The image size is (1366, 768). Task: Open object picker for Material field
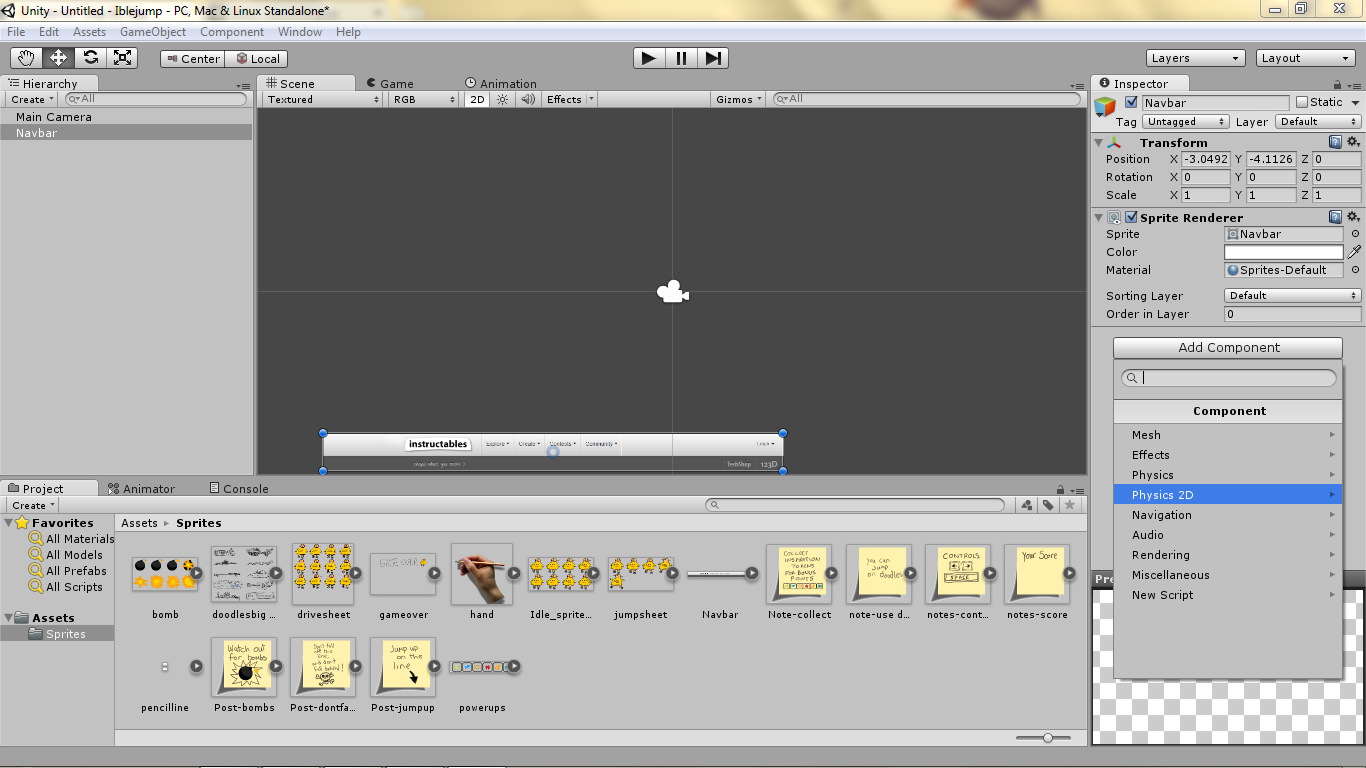pyautogui.click(x=1355, y=270)
